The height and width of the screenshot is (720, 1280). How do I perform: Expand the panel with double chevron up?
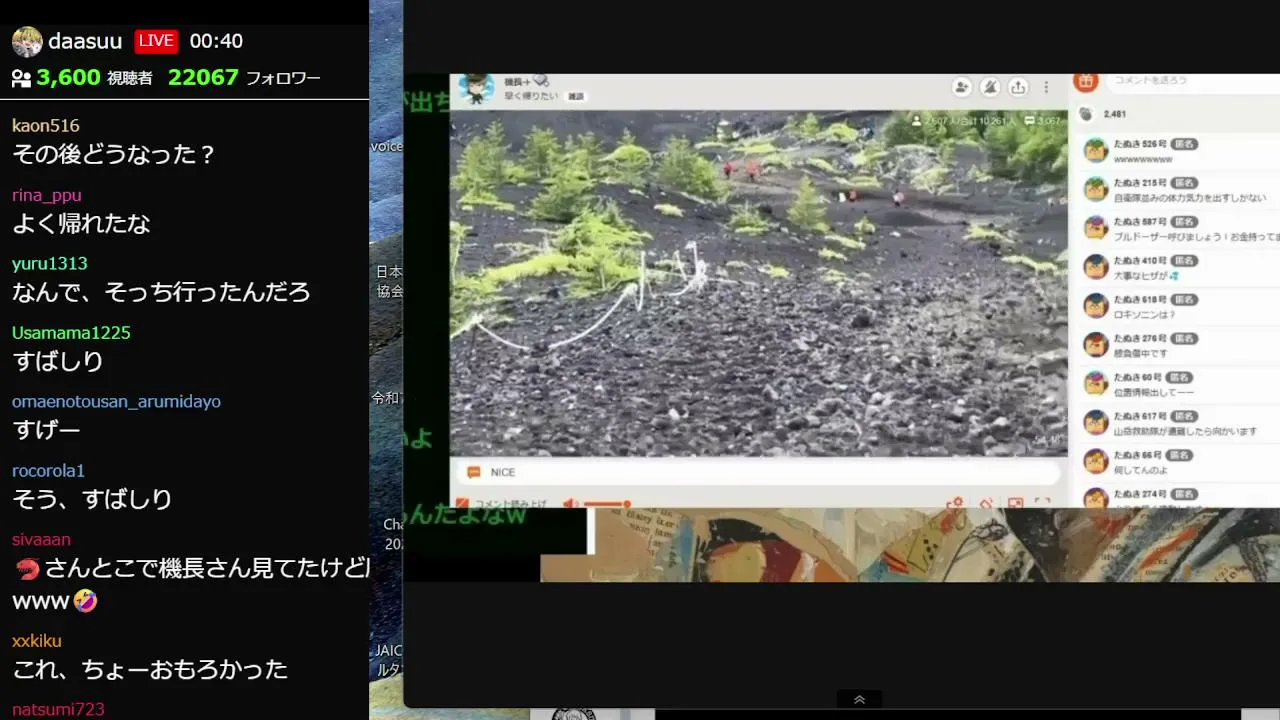point(859,699)
